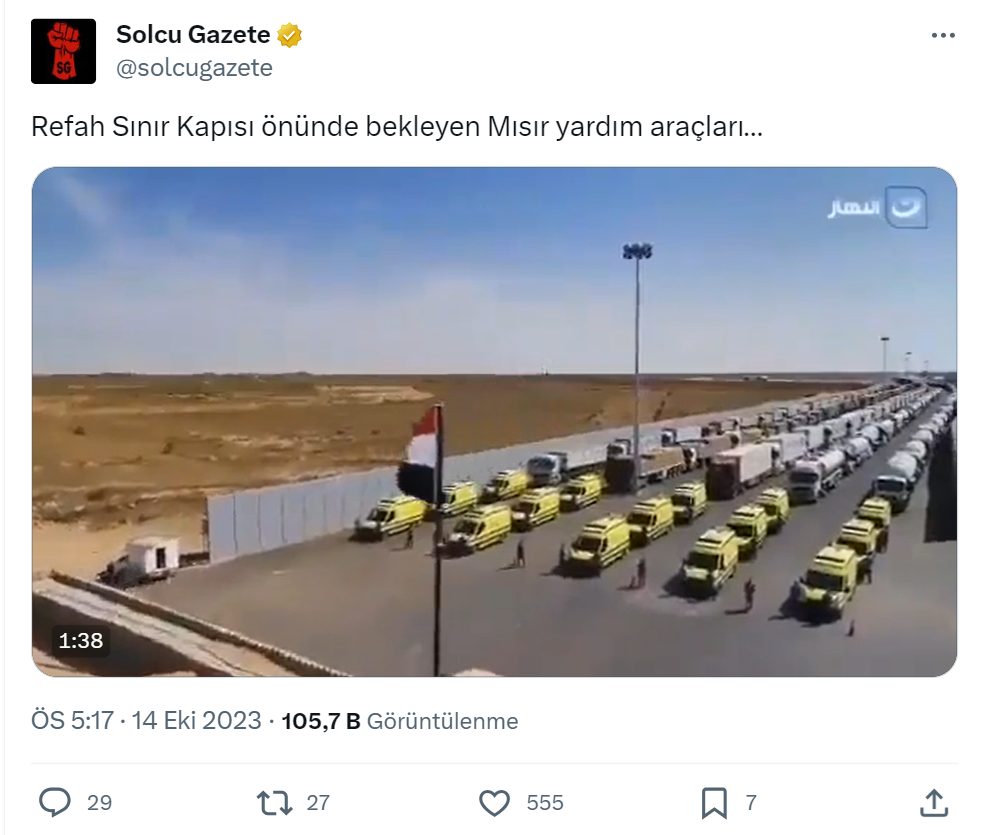Like the tweet with heart icon

tap(494, 802)
